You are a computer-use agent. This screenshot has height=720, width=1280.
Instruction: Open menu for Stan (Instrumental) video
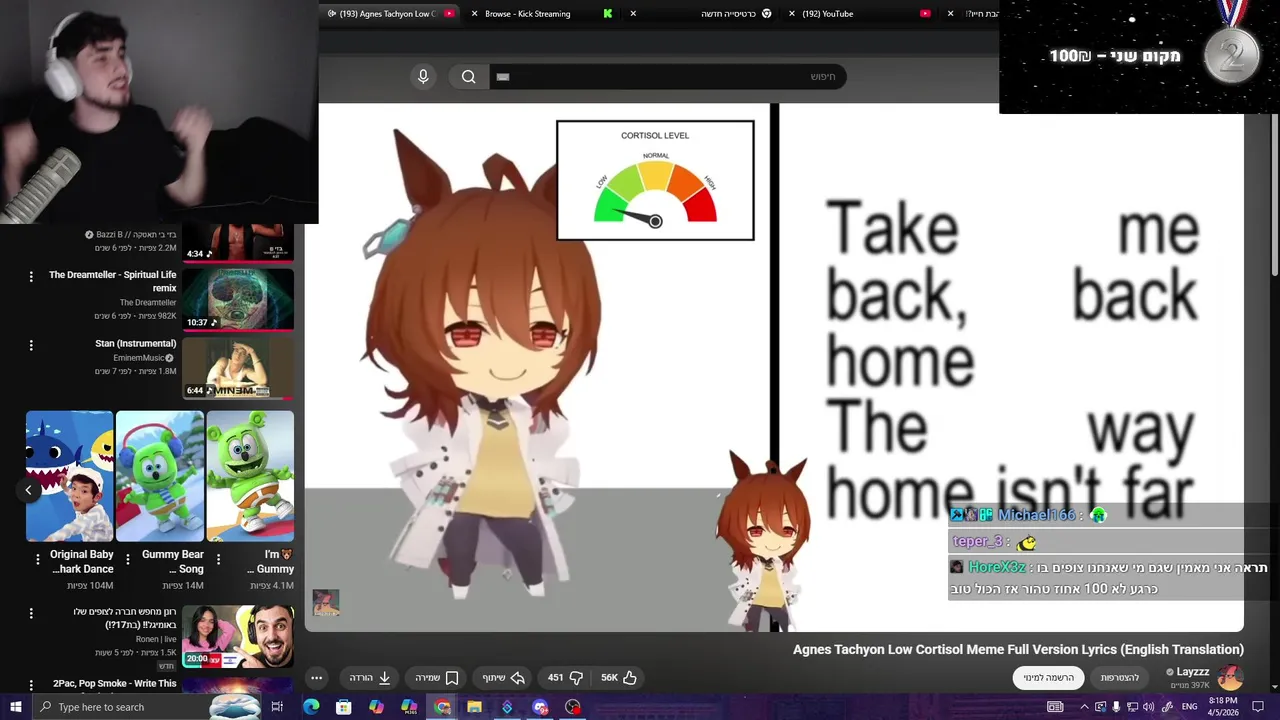[31, 345]
